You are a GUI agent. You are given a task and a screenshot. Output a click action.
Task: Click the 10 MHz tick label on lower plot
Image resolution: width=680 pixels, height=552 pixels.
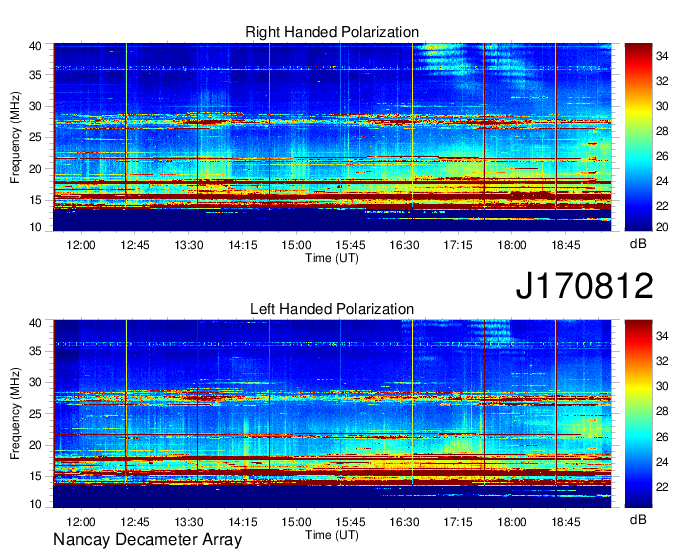(x=35, y=504)
